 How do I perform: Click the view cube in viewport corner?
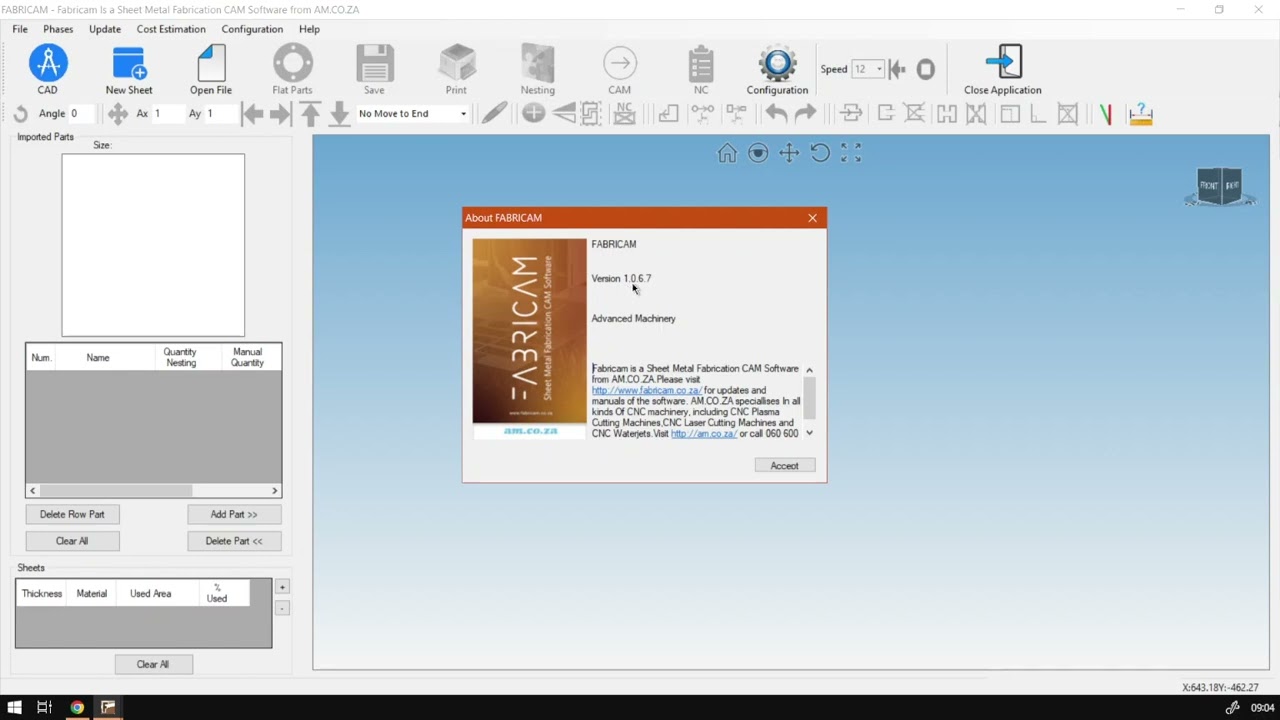click(x=1220, y=187)
